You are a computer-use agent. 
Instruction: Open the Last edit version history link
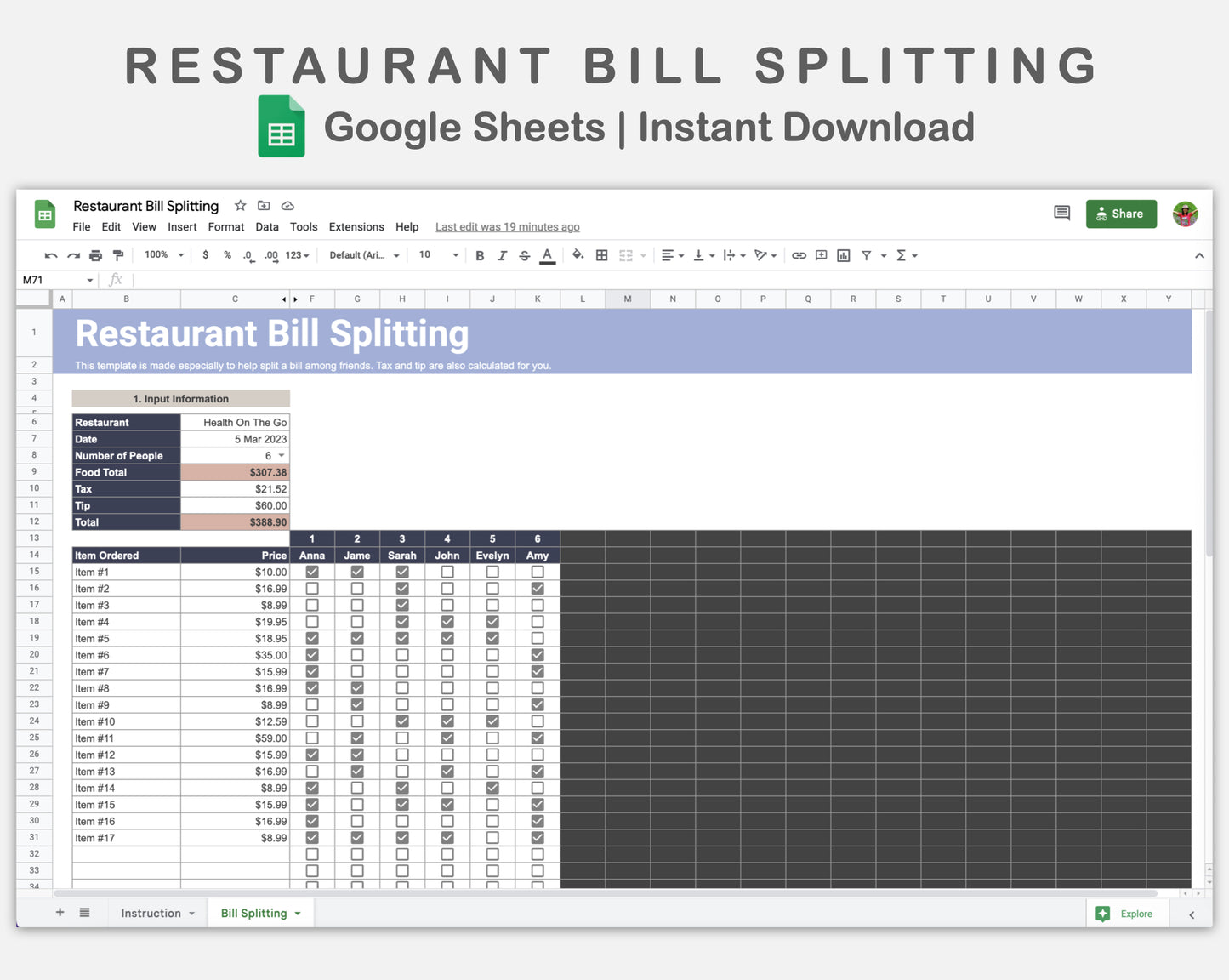[x=507, y=226]
